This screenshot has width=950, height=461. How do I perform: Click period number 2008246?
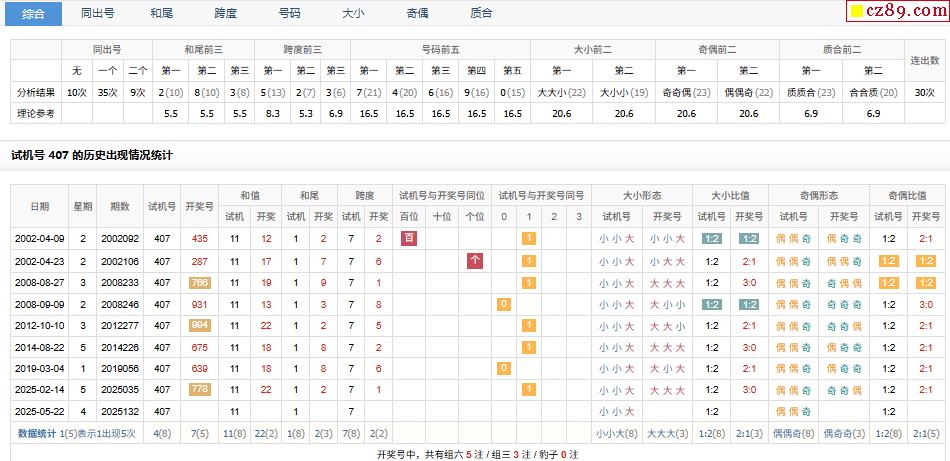click(120, 305)
